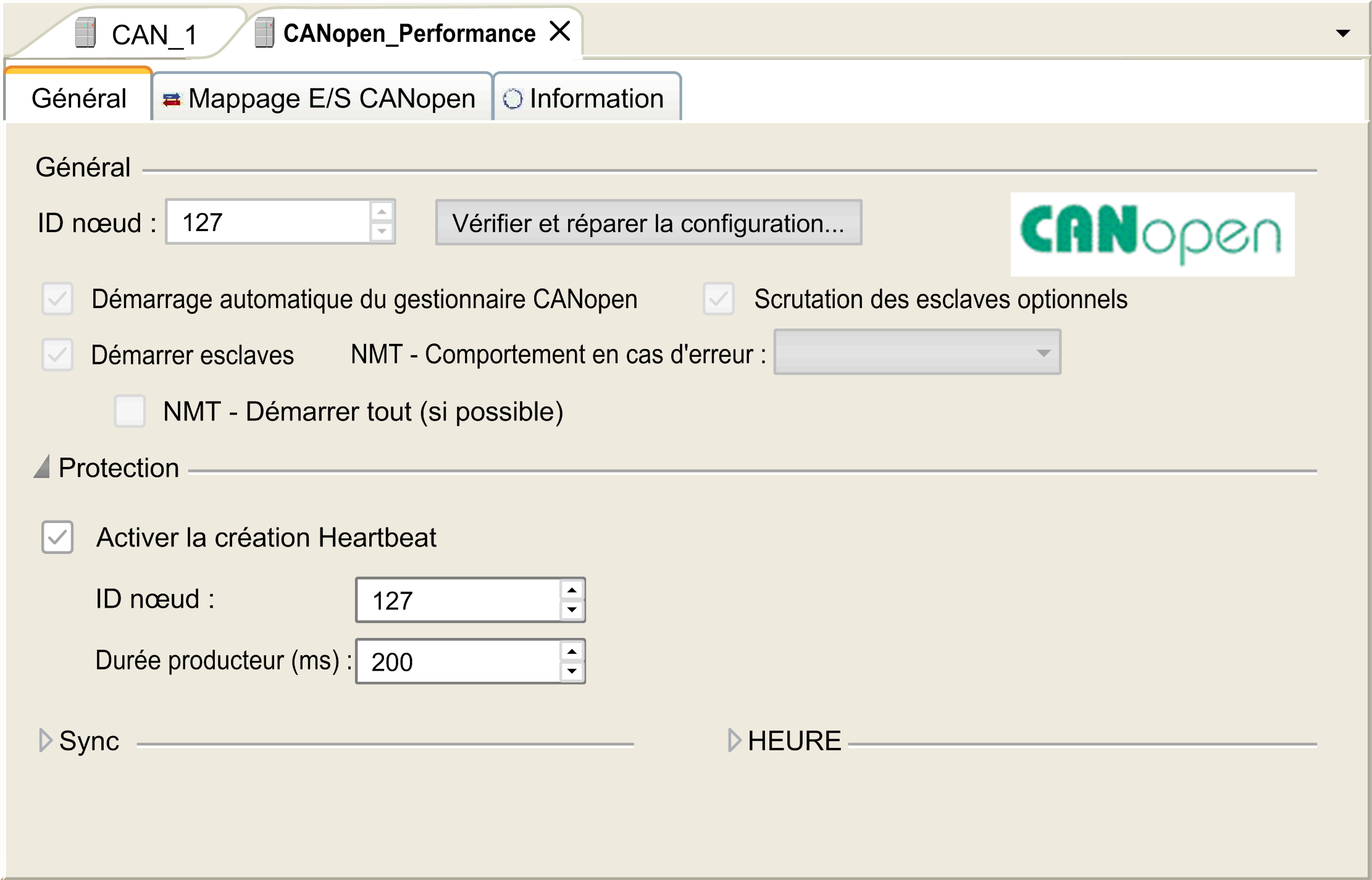Switch to the CAN_1 tab

154,34
